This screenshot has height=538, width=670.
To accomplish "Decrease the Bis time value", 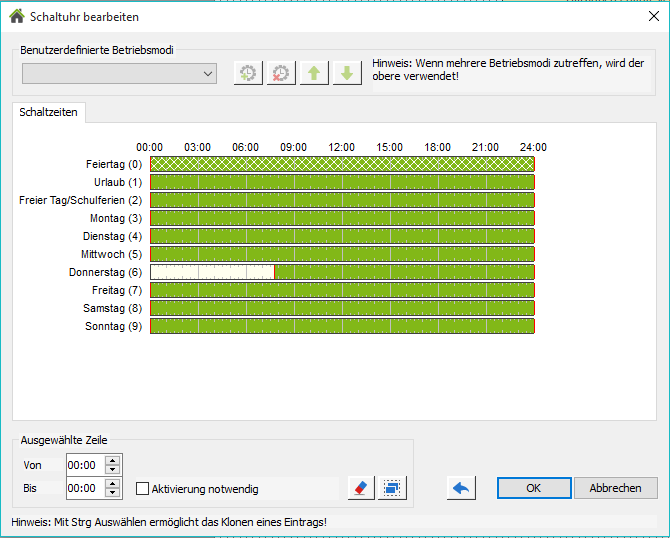I will (x=112, y=493).
